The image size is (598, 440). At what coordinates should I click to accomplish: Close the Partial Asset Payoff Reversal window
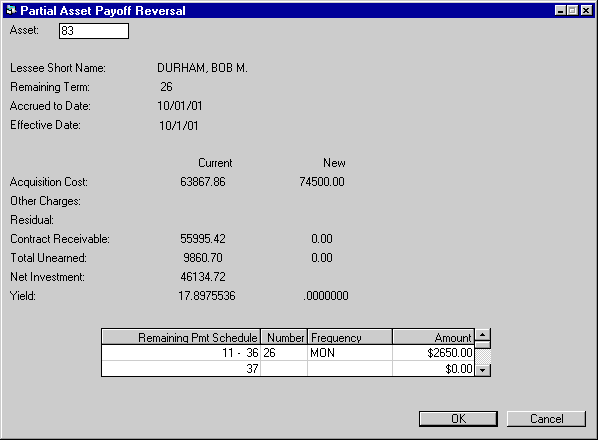tap(586, 10)
